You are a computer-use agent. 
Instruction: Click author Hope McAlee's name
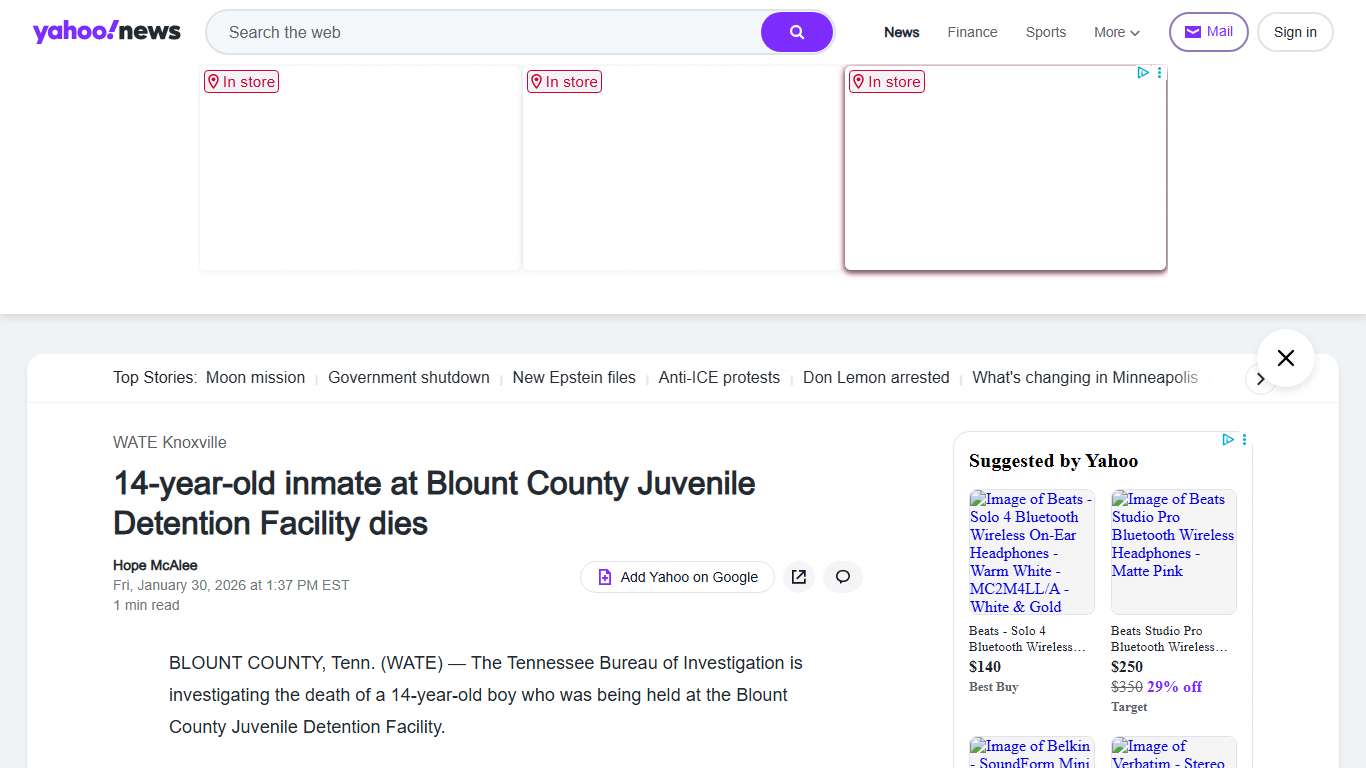point(155,565)
